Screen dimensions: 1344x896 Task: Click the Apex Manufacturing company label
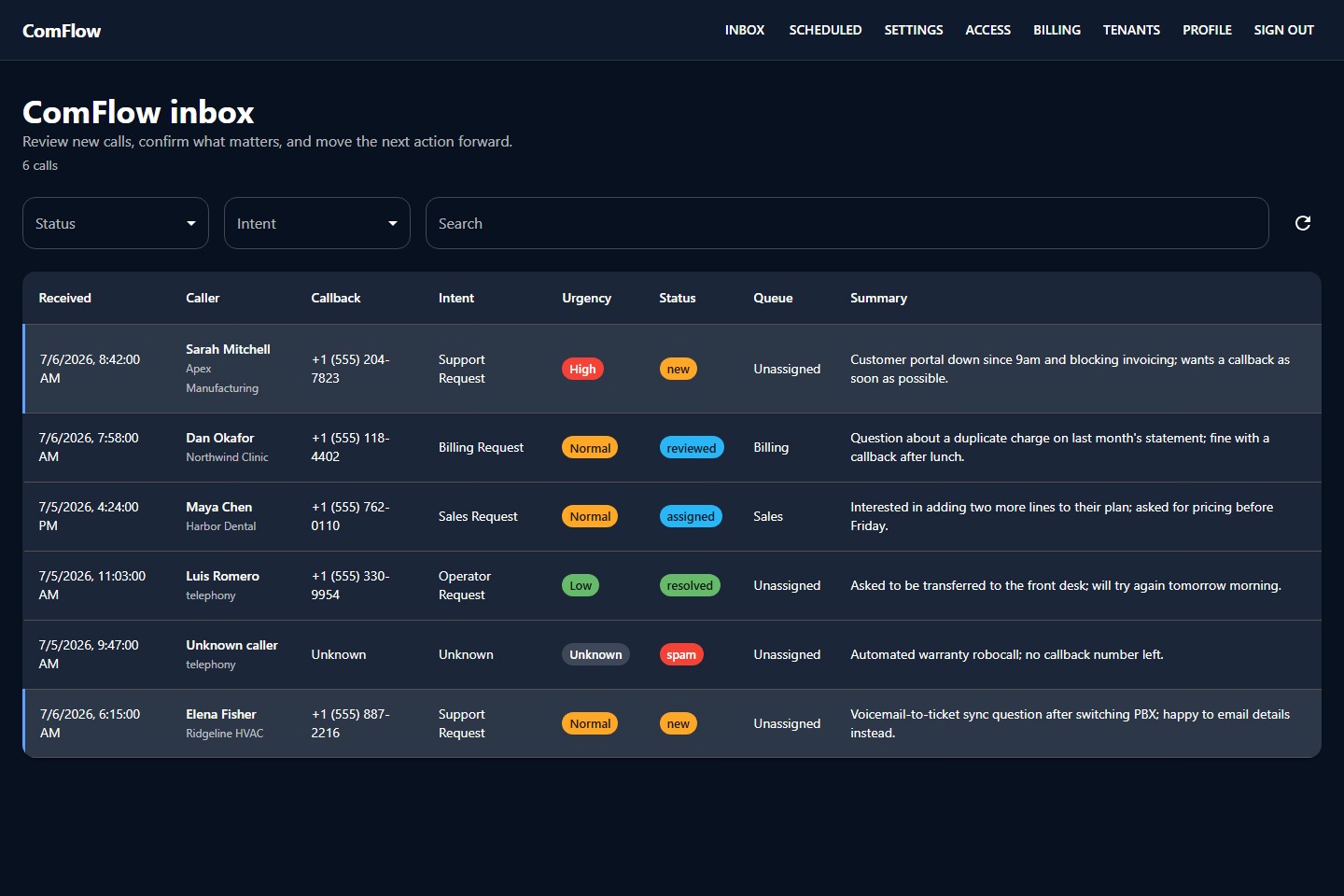click(222, 378)
